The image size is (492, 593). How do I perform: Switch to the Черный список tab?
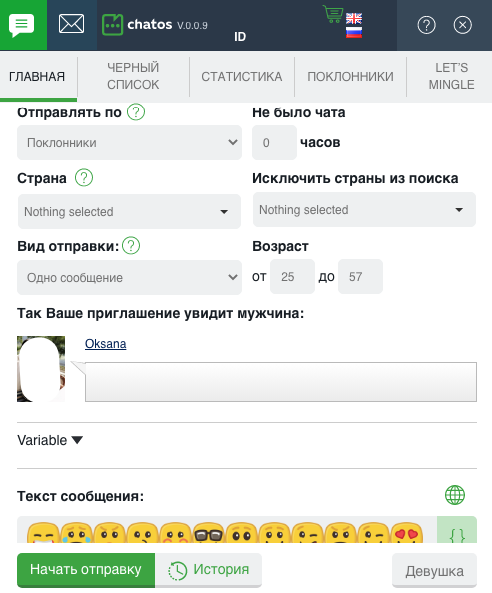pyautogui.click(x=133, y=76)
